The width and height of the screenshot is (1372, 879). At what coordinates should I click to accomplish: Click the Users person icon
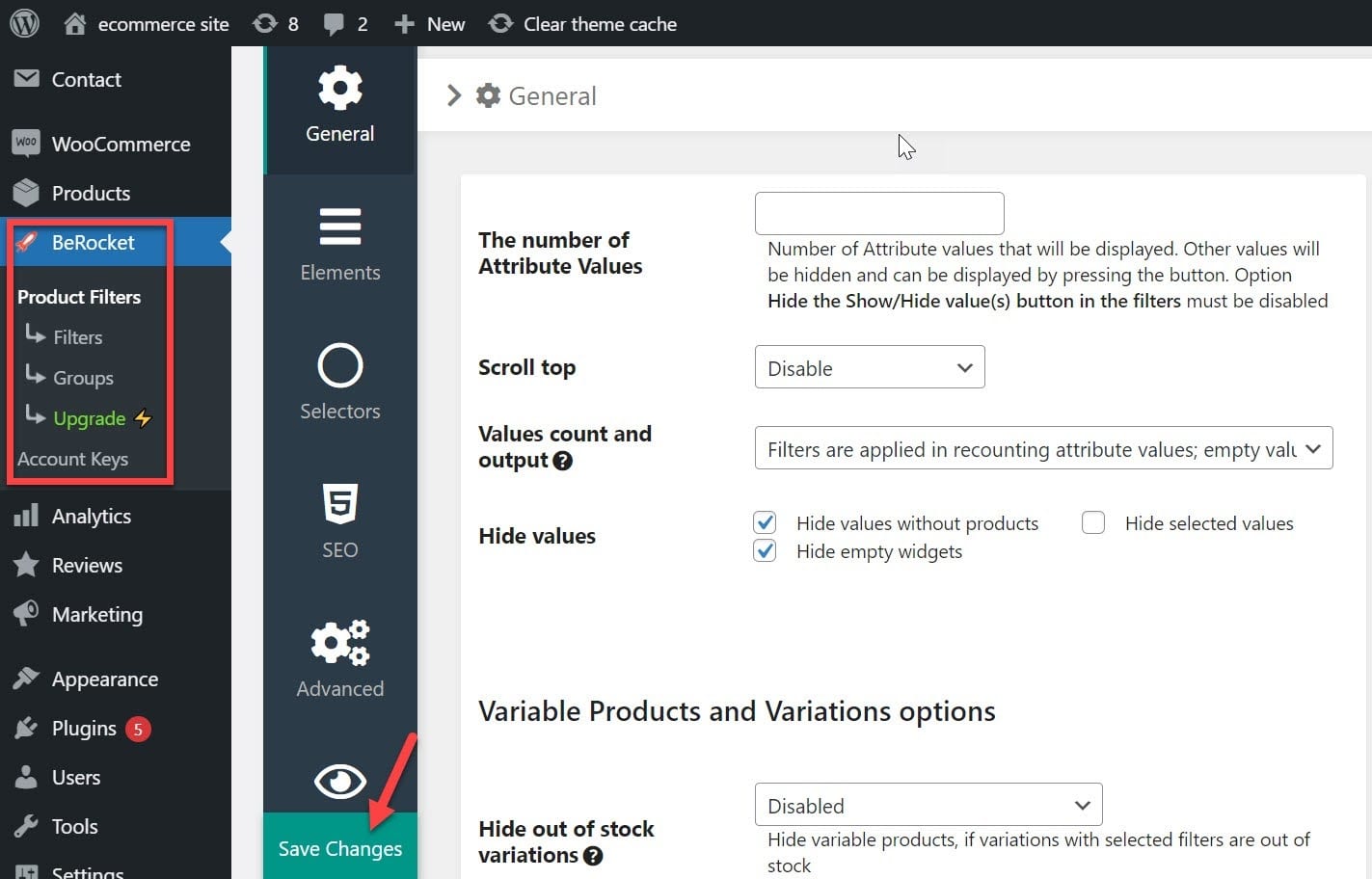coord(27,777)
